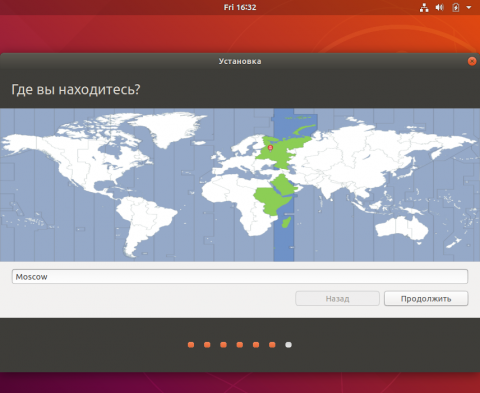Open the volume speaker icon
This screenshot has height=393, width=480.
click(440, 7)
